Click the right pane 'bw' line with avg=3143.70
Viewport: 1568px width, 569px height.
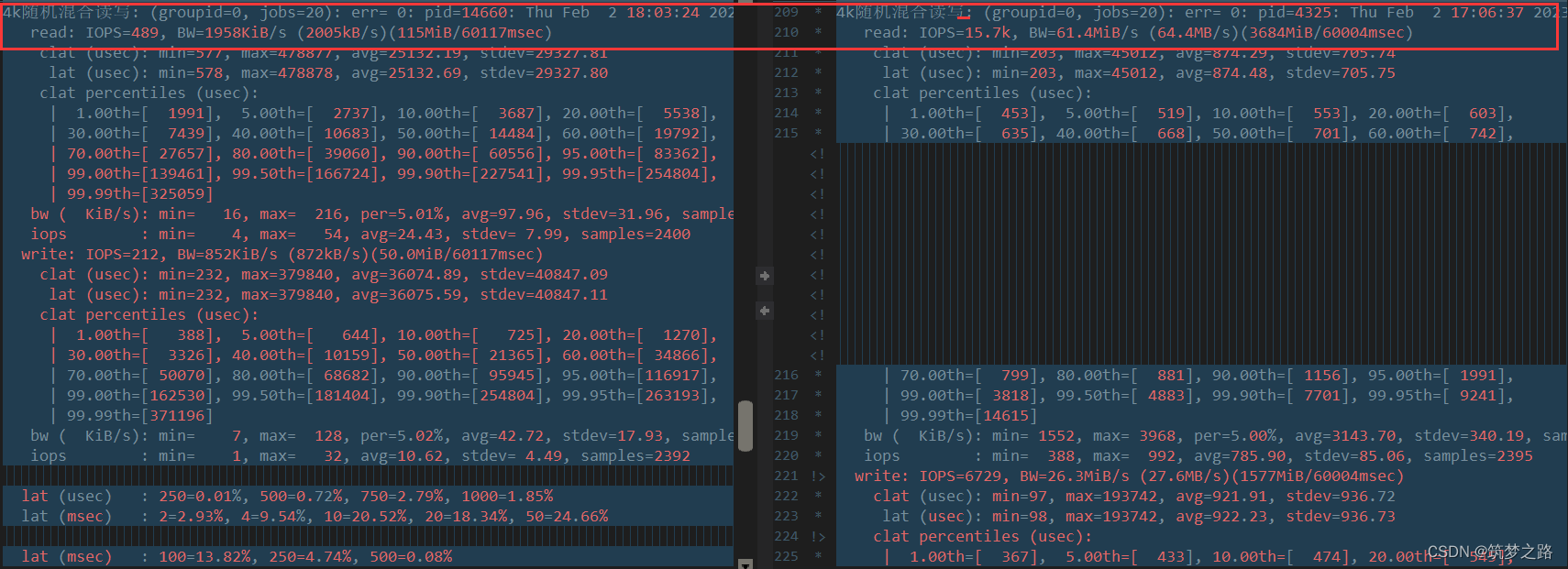pos(1215,436)
